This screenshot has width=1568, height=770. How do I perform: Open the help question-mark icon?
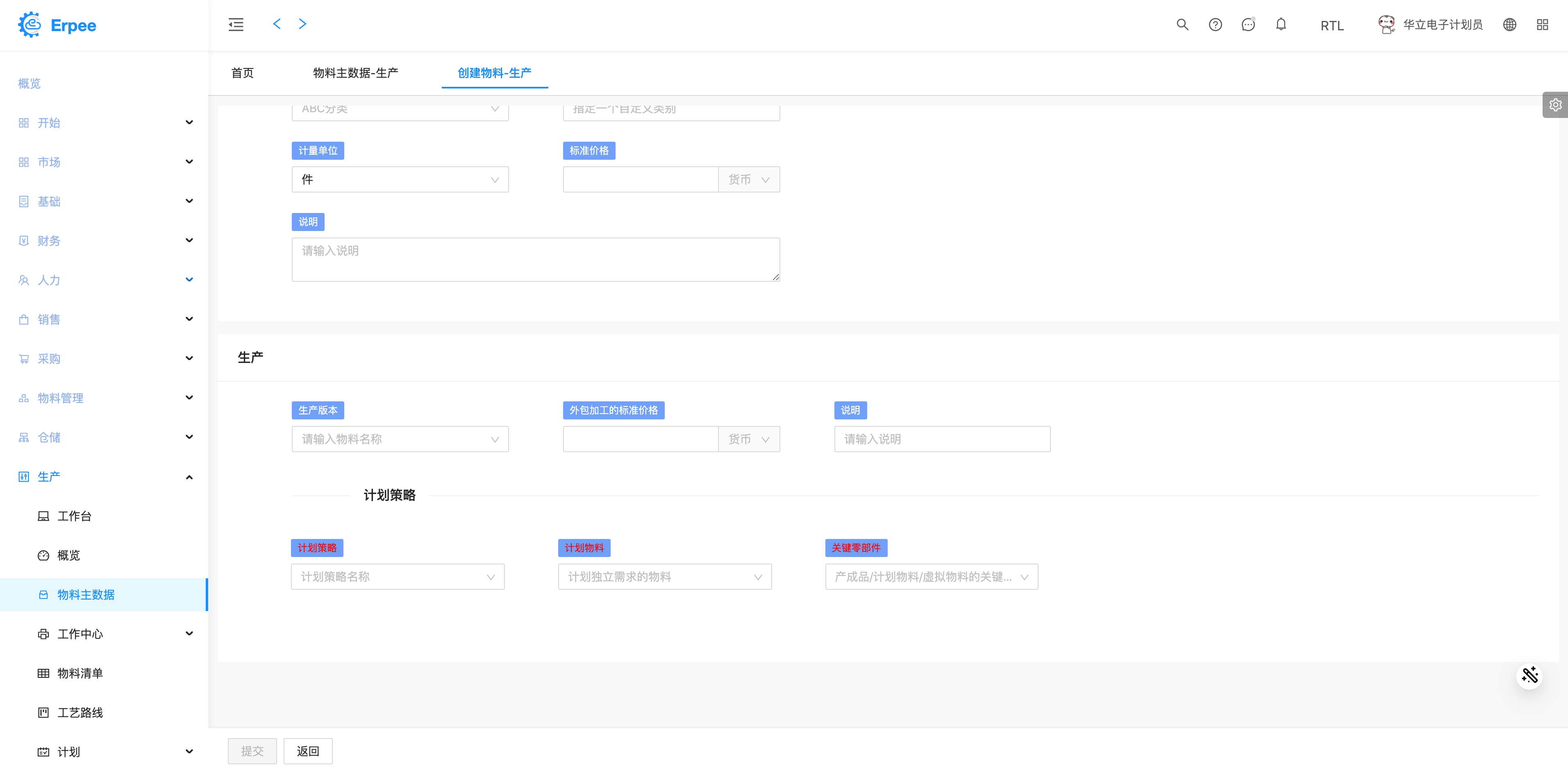1215,25
